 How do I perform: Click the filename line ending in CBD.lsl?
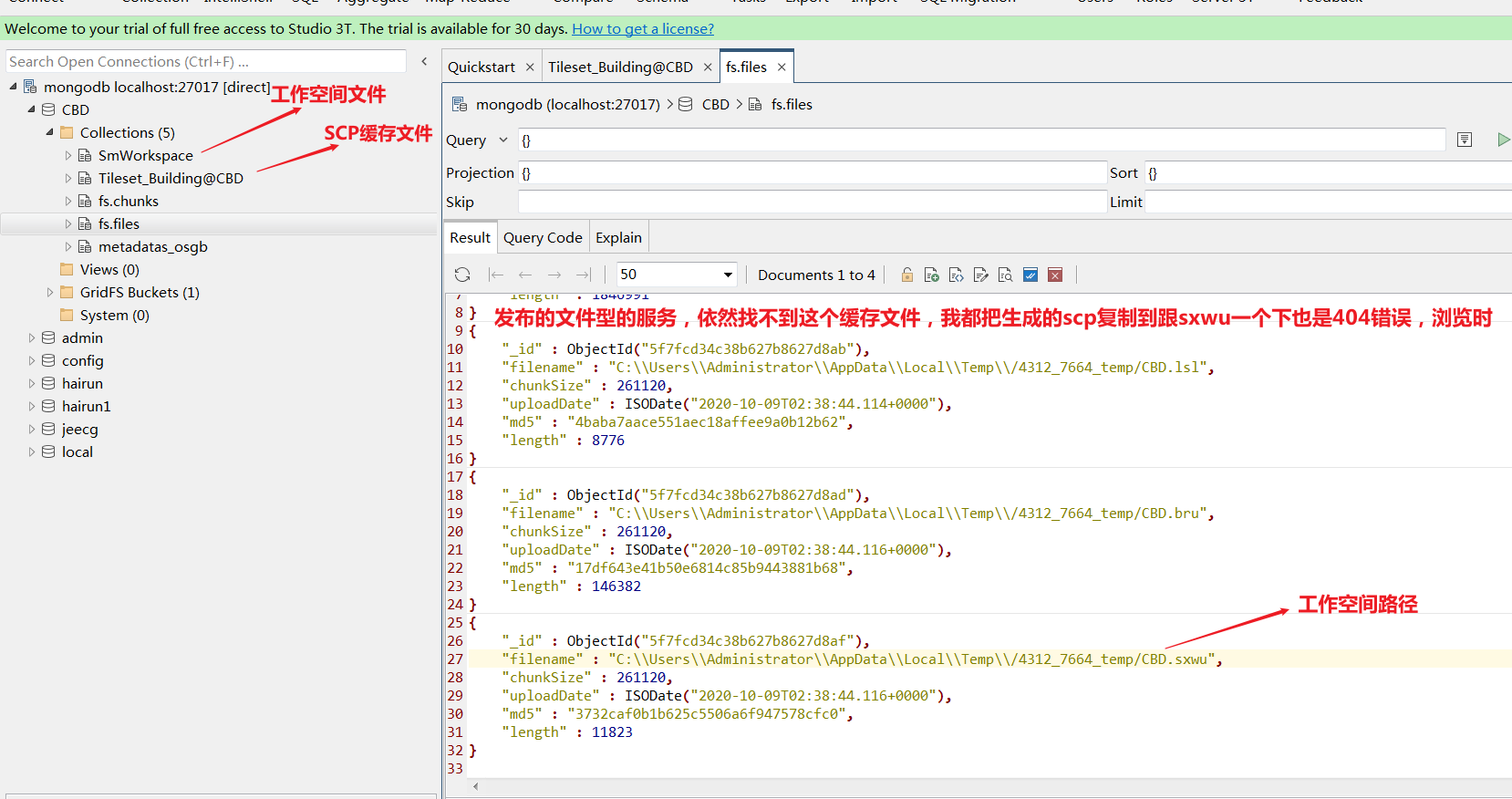click(858, 367)
